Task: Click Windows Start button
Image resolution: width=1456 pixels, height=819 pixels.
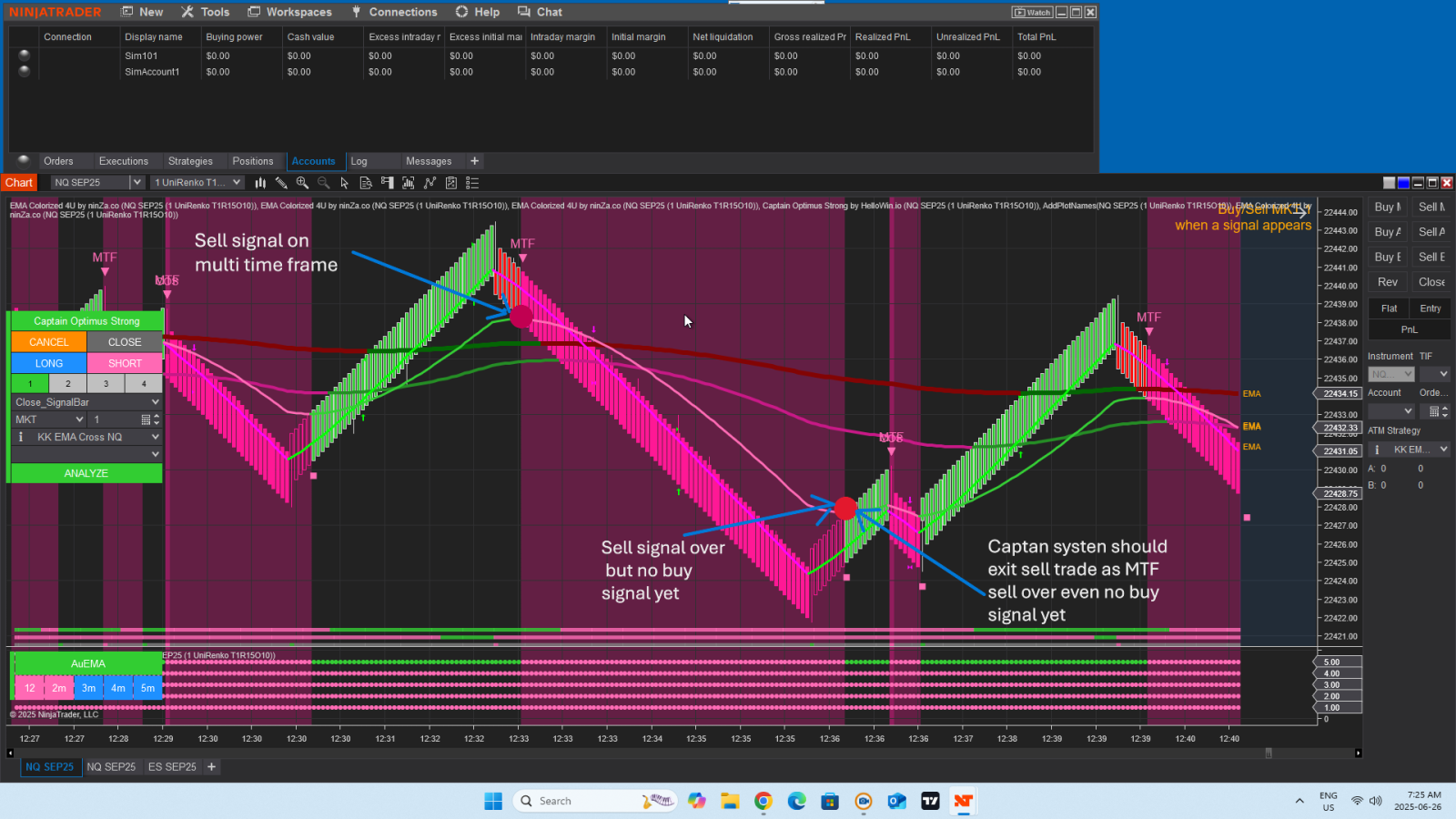Action: click(493, 801)
